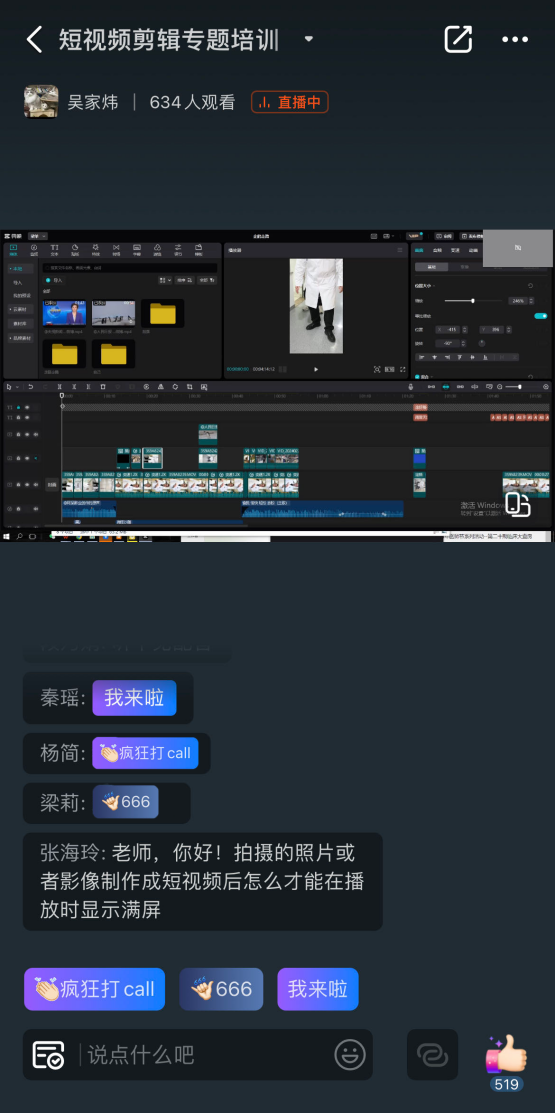Click the align-left icon in the alignment row
556x1114 pixels.
click(x=422, y=357)
